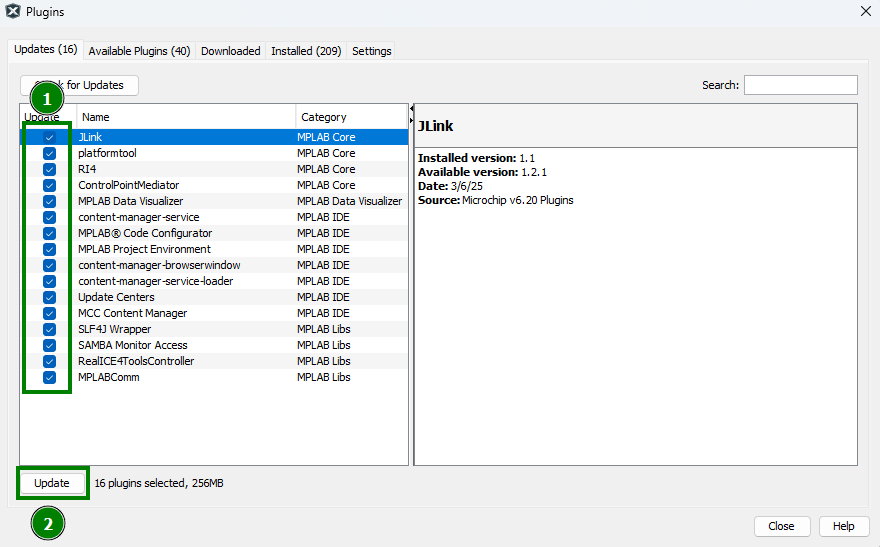Select MPLAB Data Visualizer plugin name

[131, 201]
